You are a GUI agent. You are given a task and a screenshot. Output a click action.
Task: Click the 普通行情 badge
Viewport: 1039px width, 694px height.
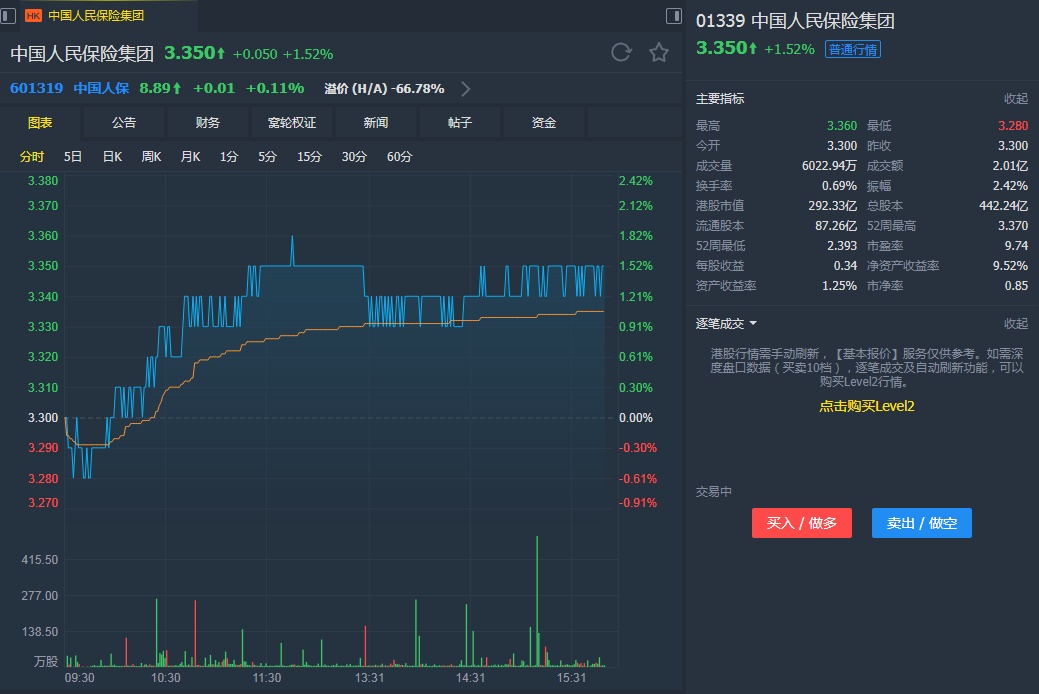(853, 50)
